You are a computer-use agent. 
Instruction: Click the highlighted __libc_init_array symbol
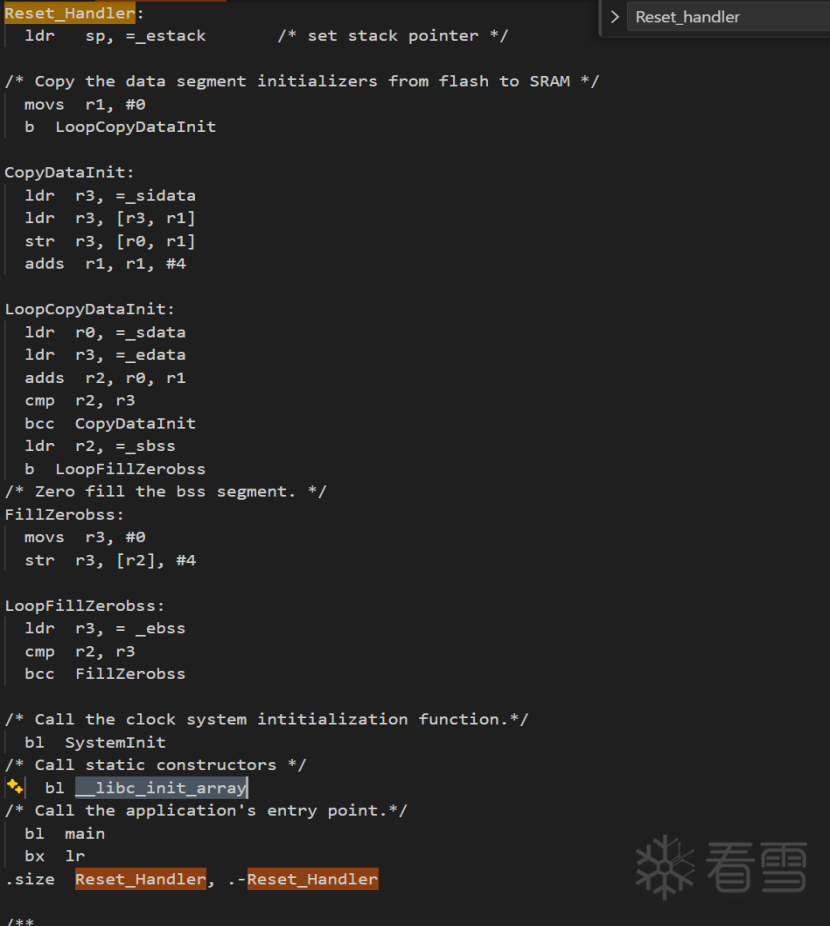click(x=161, y=788)
